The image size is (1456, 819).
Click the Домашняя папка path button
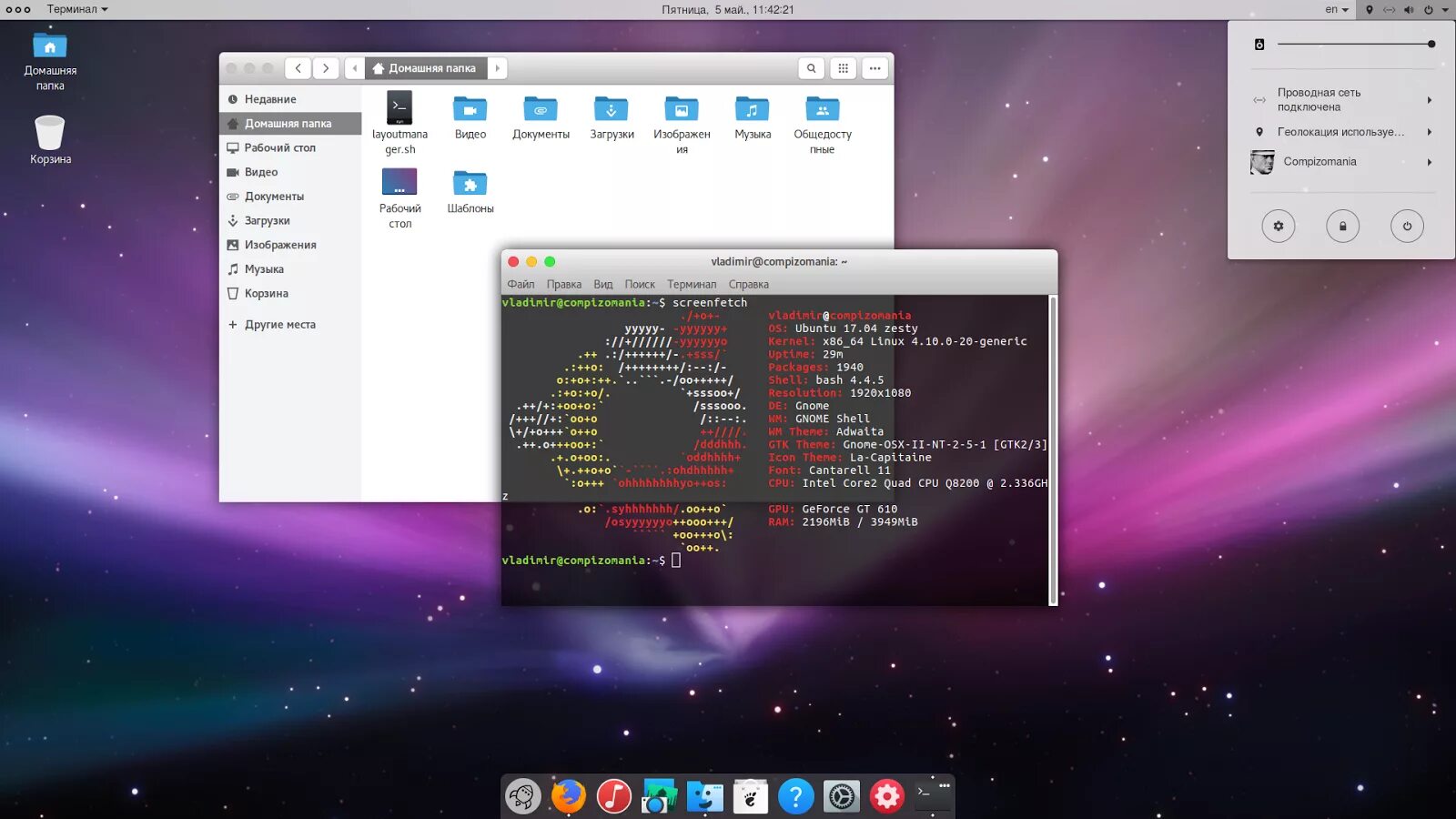tap(425, 68)
